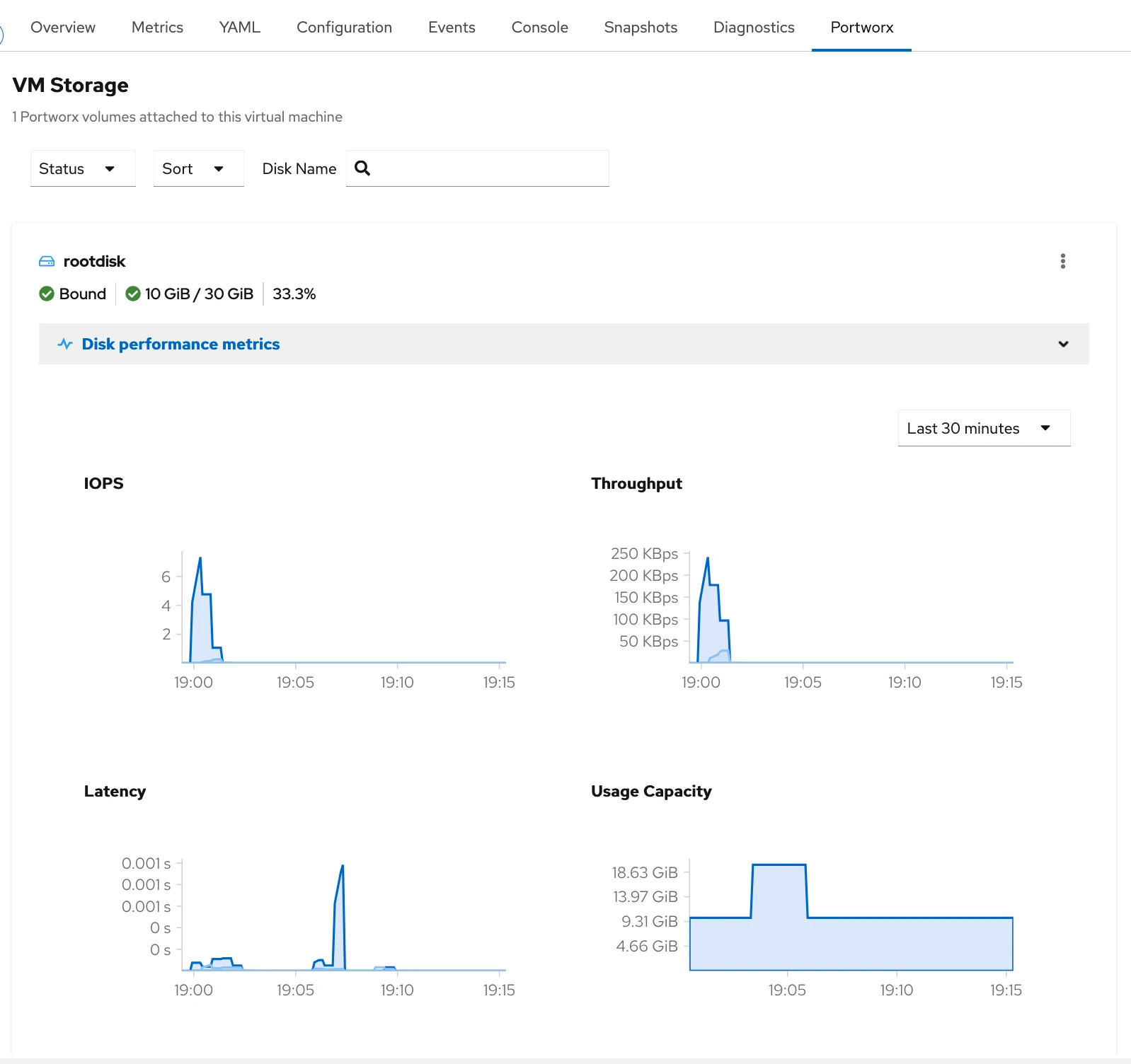Click the 33.3% usage value

[x=294, y=294]
